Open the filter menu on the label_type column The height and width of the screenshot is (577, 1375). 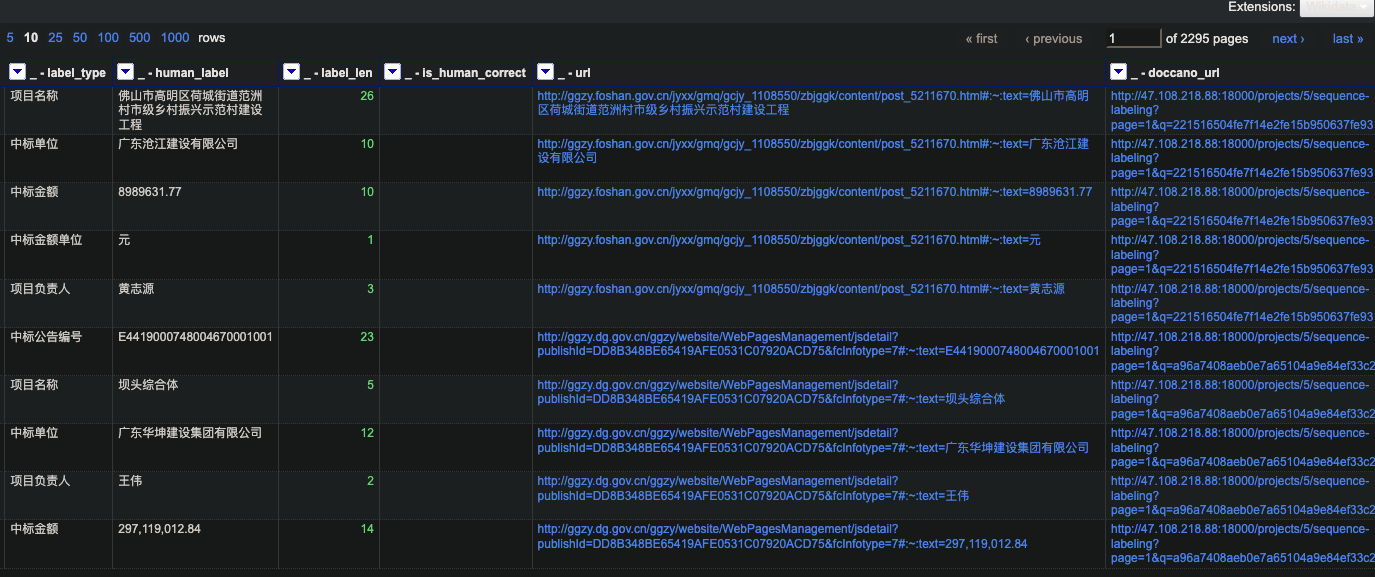tap(16, 71)
